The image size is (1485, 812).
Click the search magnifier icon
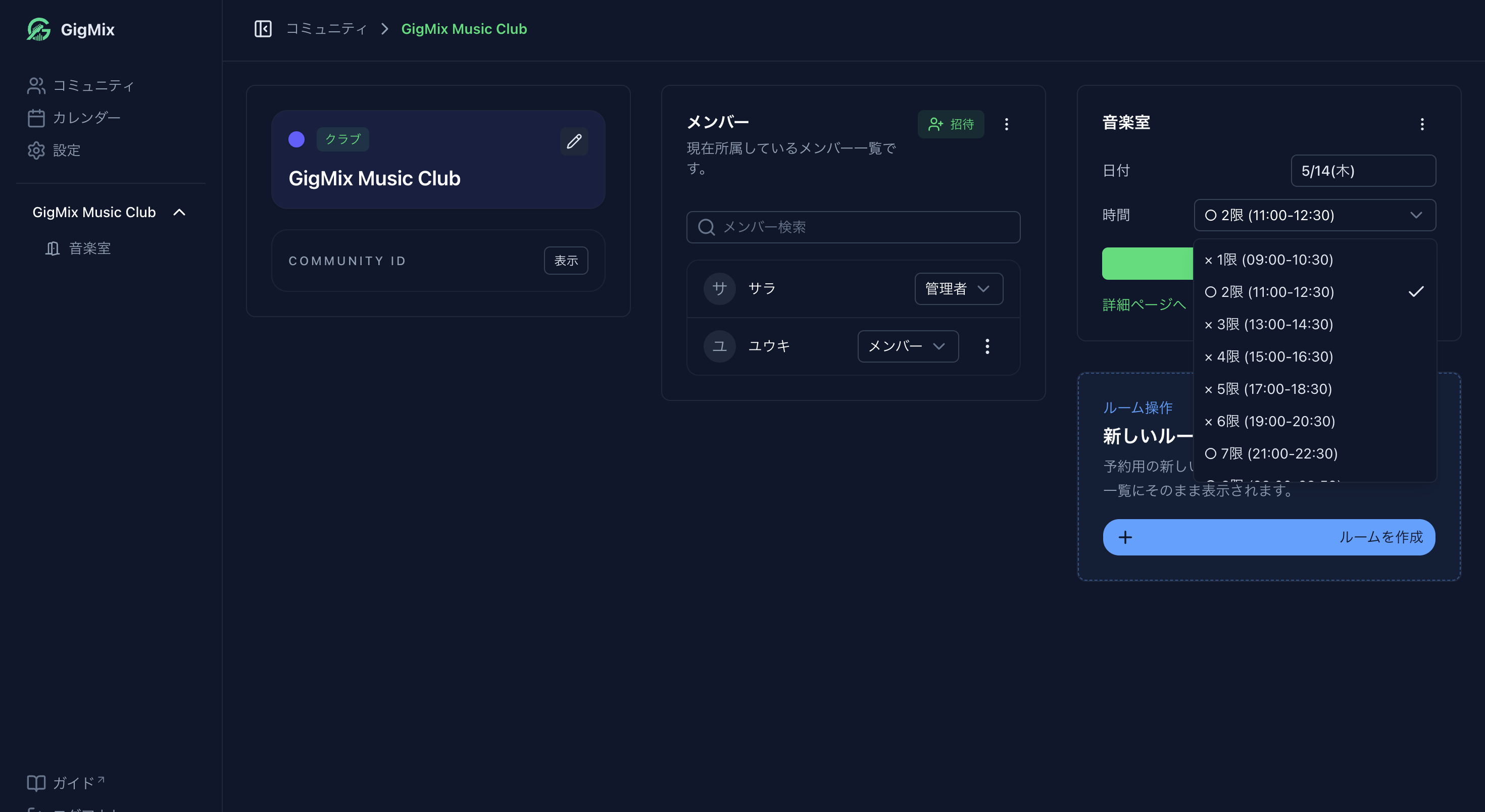pyautogui.click(x=706, y=227)
